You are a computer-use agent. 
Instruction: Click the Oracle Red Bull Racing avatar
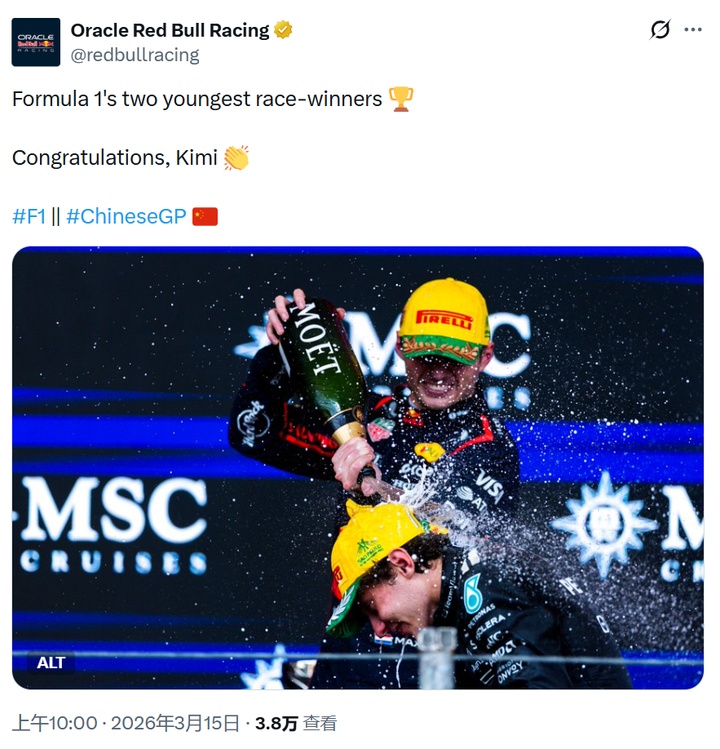click(36, 42)
